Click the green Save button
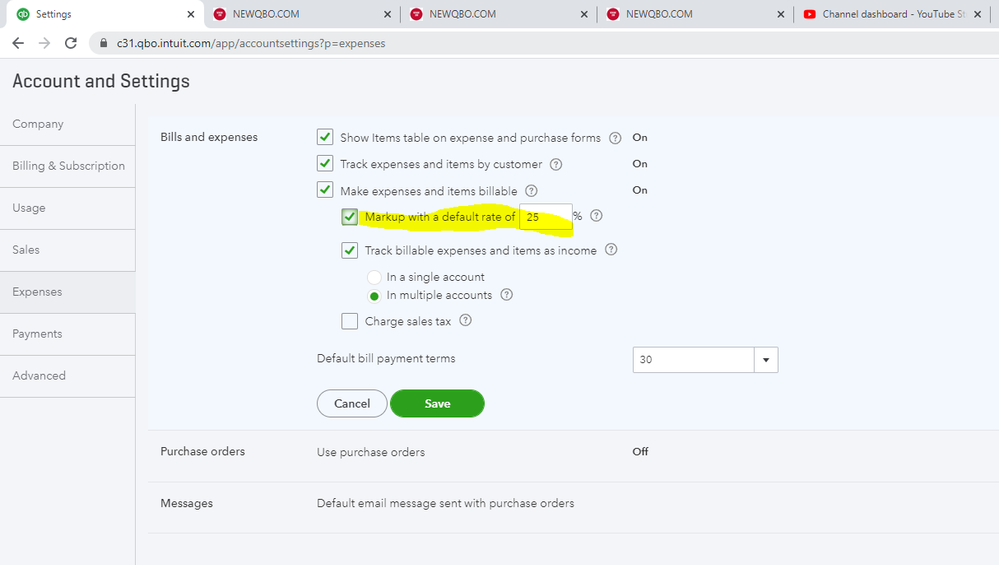999x565 pixels. (x=437, y=403)
